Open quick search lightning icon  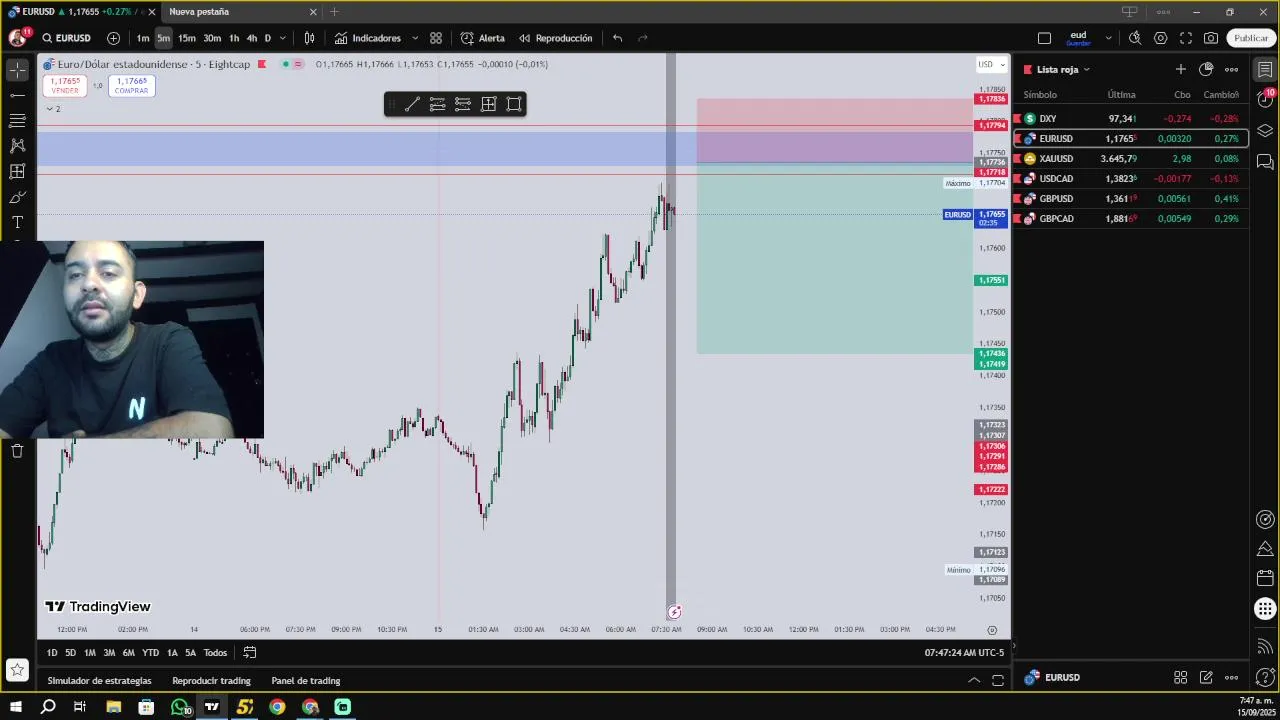click(x=1135, y=38)
